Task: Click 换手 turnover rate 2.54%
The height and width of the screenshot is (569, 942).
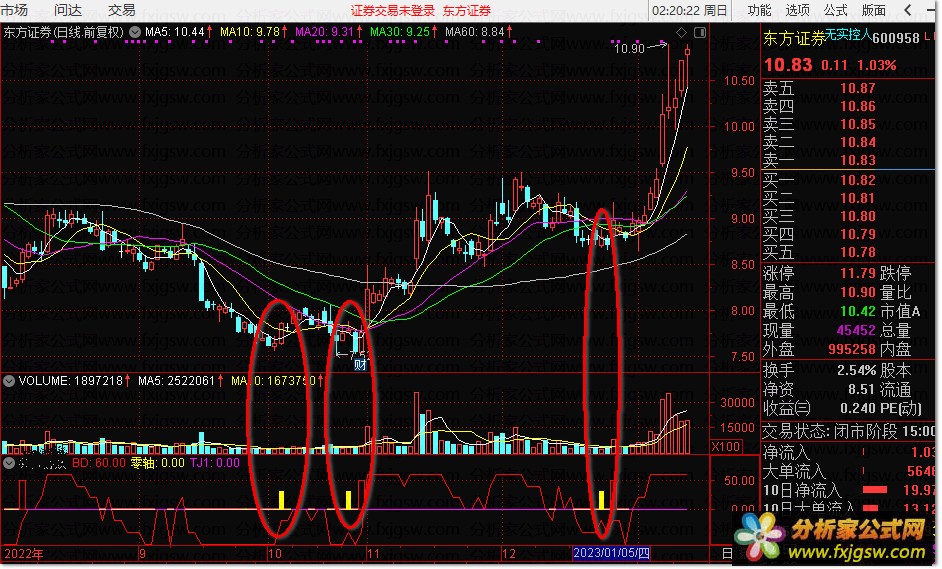Action: point(856,370)
